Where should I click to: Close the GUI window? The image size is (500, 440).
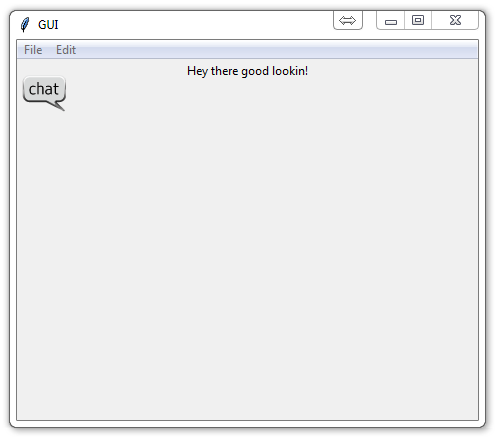point(455,20)
